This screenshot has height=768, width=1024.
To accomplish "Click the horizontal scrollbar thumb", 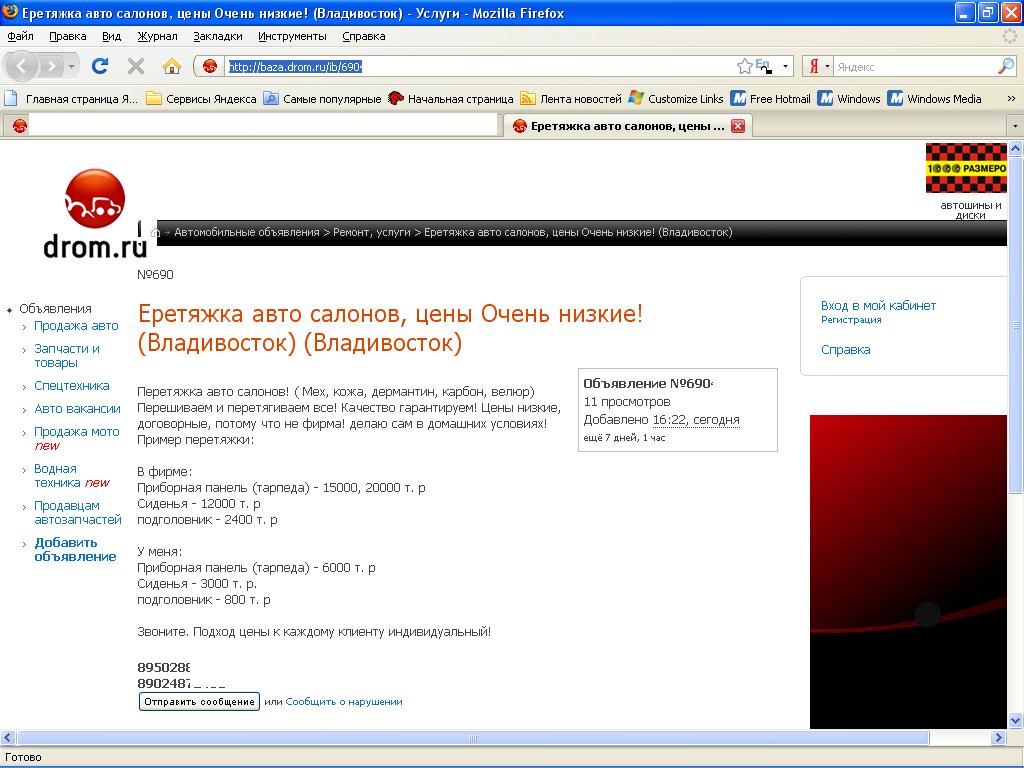I will [x=474, y=738].
